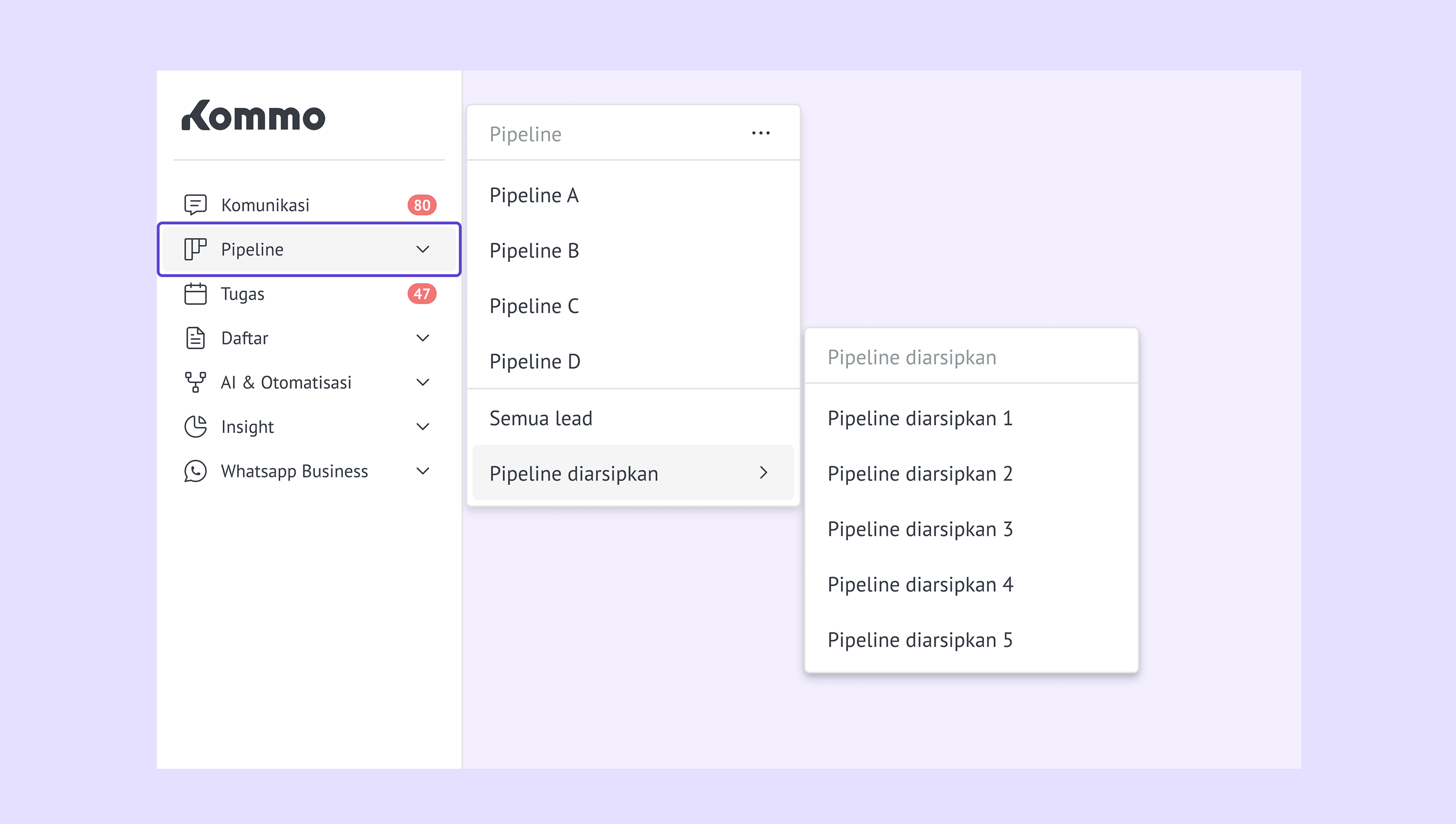Click the Pipeline board icon in sidebar
Image resolution: width=1456 pixels, height=824 pixels.
(x=195, y=249)
